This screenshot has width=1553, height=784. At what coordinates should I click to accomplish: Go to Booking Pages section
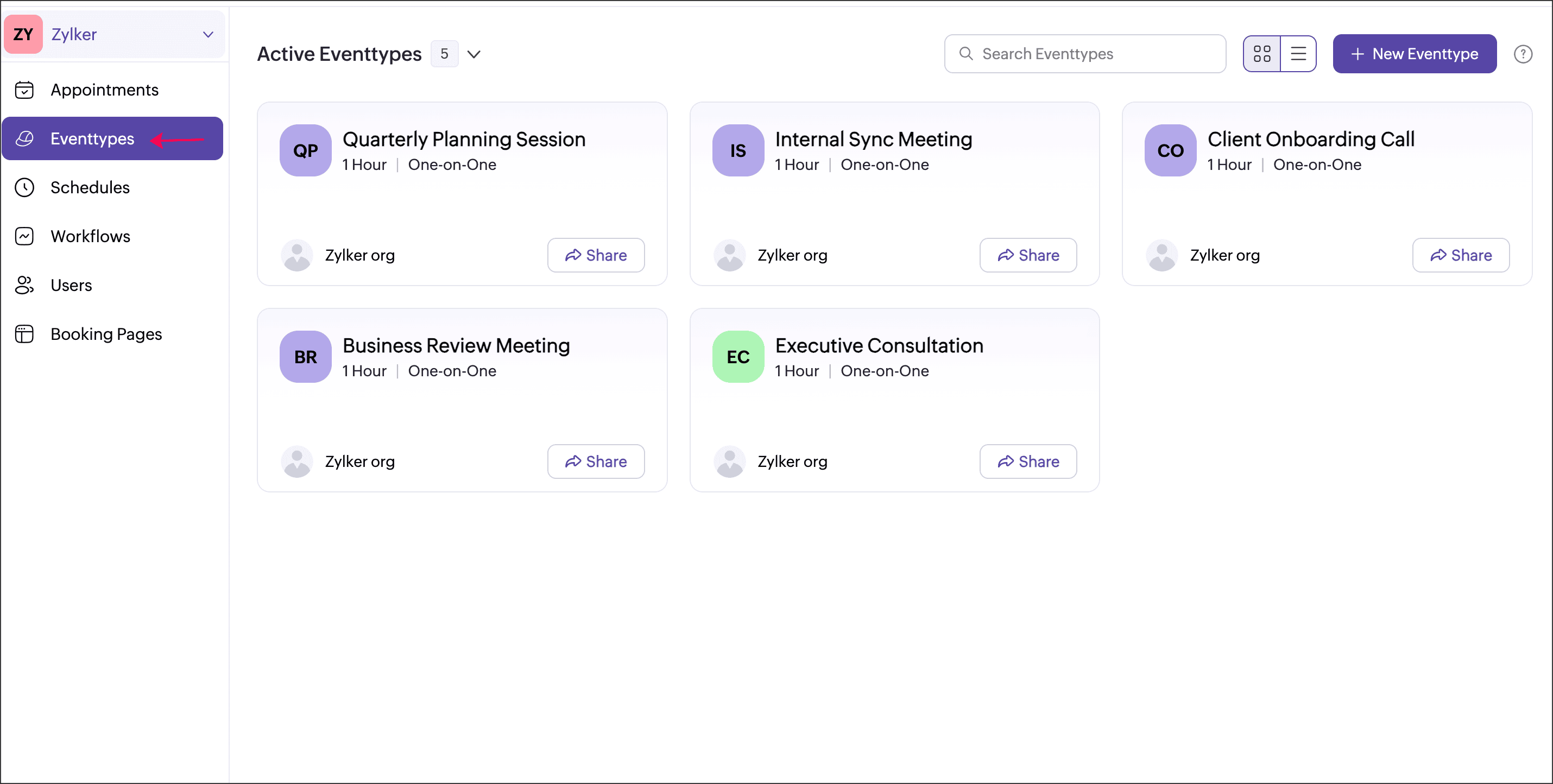coord(106,334)
